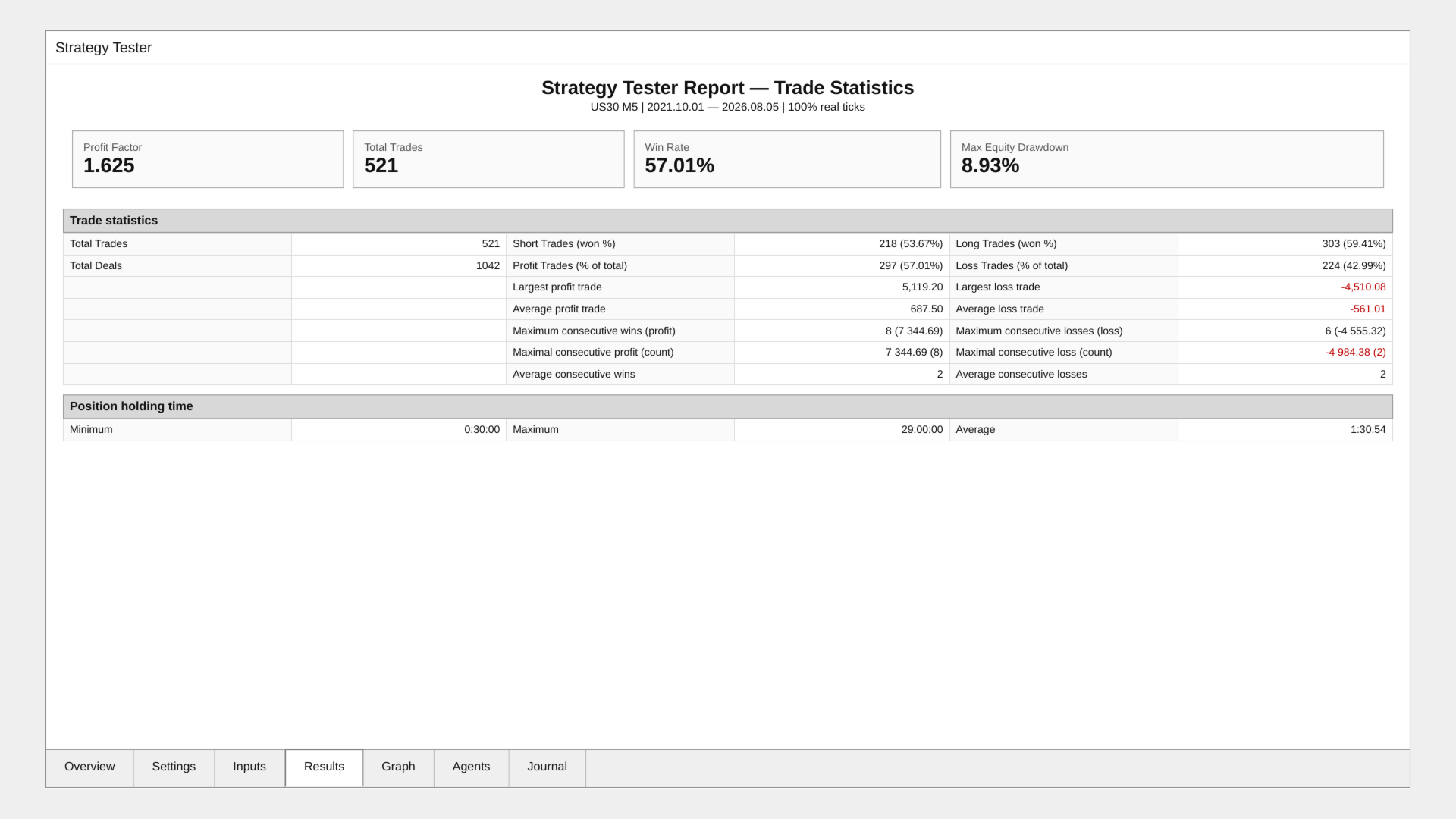Select the value -4 984.38 (2)
The image size is (1456, 819).
point(1355,353)
